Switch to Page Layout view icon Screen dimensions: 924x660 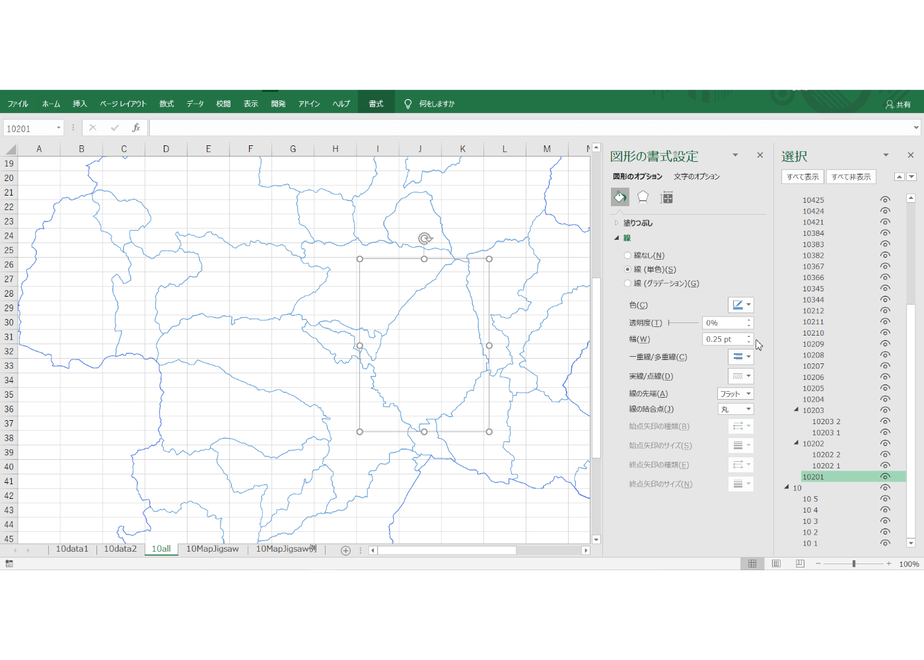click(x=776, y=564)
